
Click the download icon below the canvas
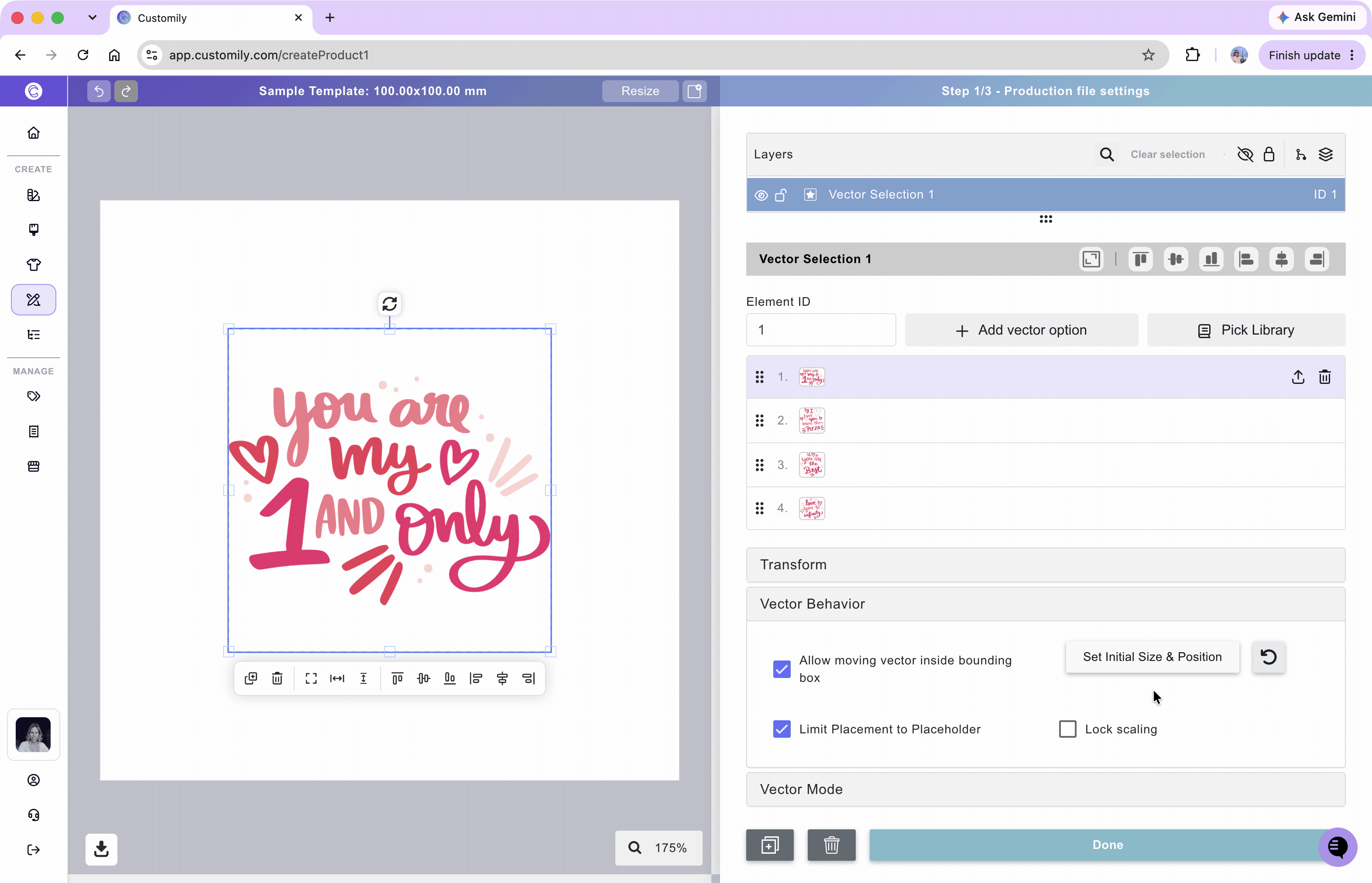click(x=102, y=849)
